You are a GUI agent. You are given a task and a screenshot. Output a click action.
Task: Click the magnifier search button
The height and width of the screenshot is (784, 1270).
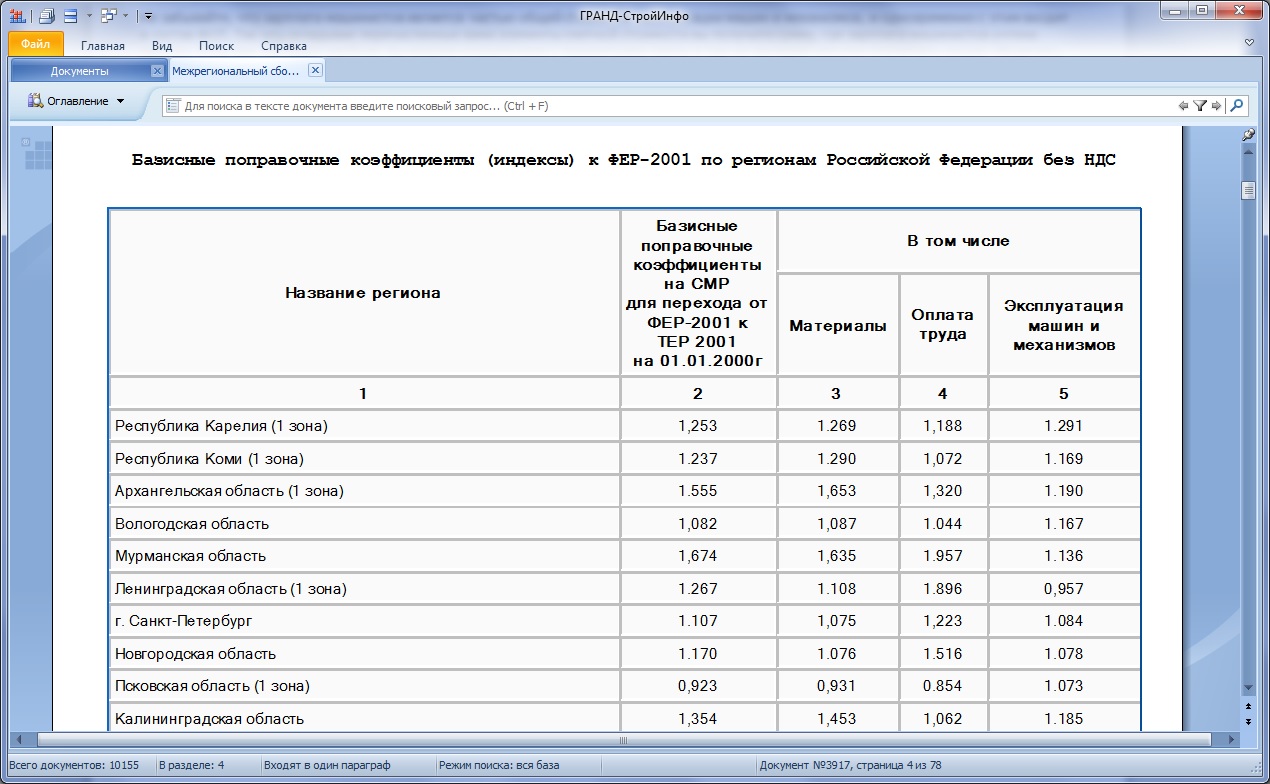click(1237, 106)
